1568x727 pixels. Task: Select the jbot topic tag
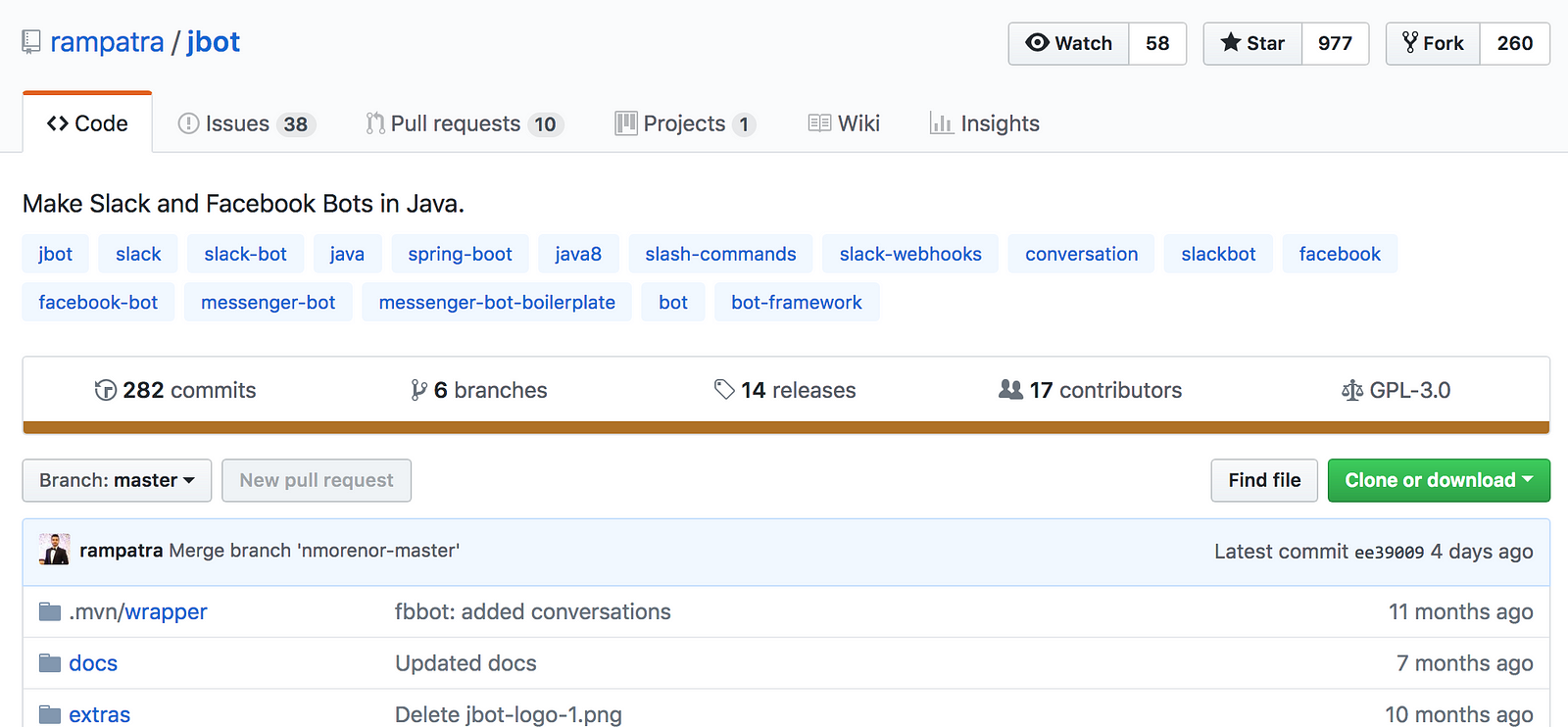[55, 254]
